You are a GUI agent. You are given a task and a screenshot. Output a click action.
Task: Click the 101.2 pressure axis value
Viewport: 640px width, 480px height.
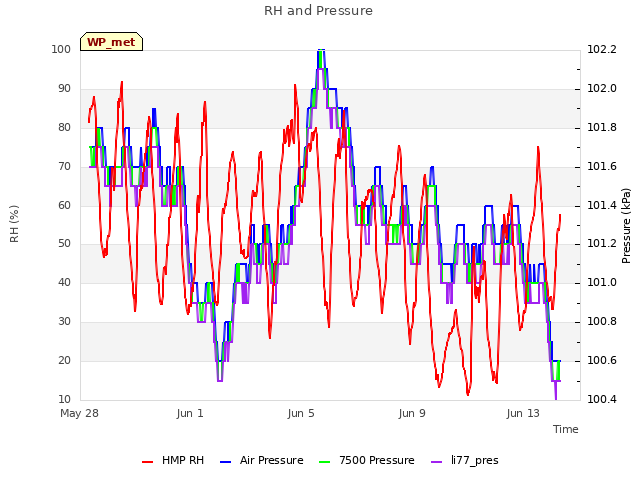(602, 244)
